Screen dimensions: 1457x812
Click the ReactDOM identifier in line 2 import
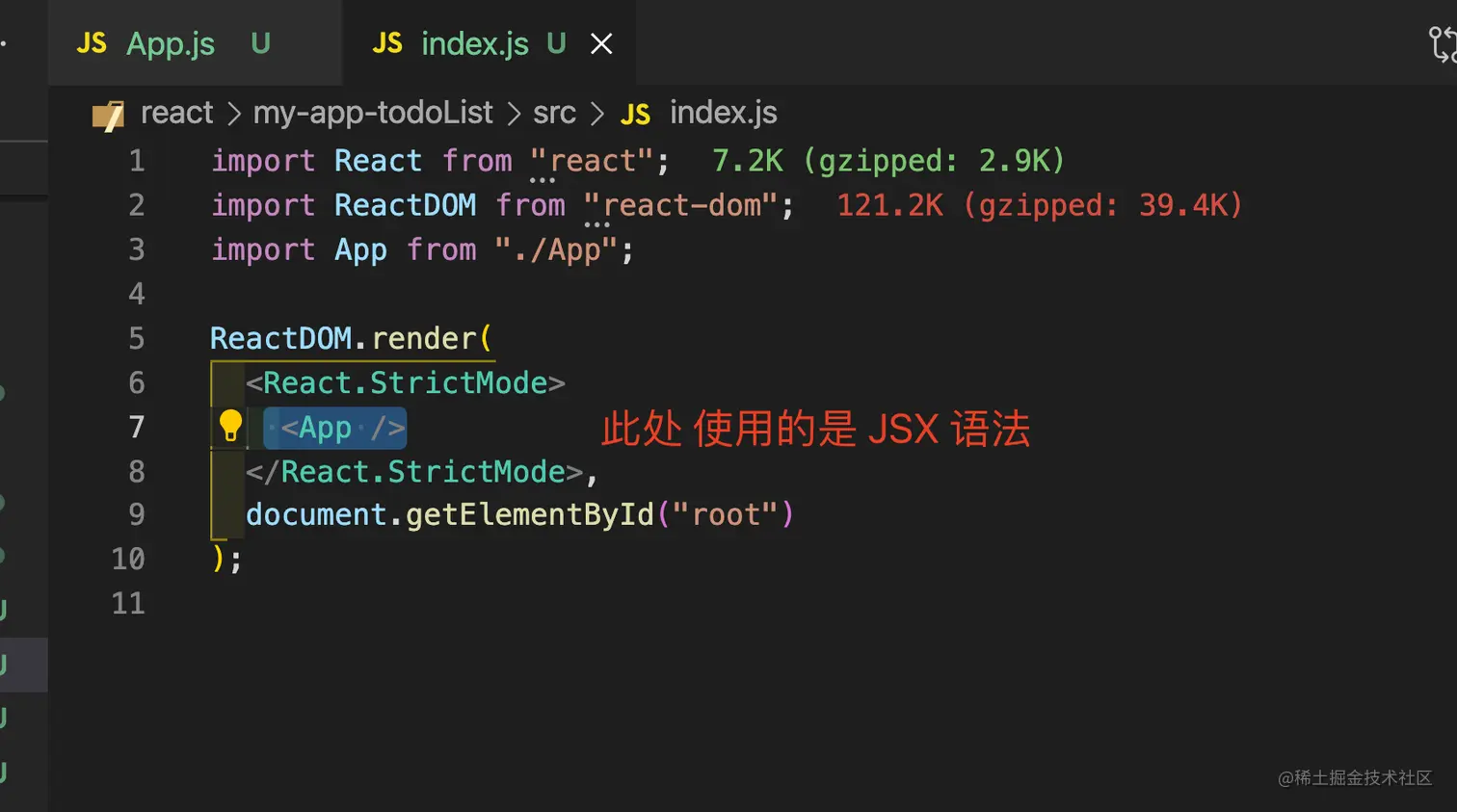pyautogui.click(x=406, y=205)
